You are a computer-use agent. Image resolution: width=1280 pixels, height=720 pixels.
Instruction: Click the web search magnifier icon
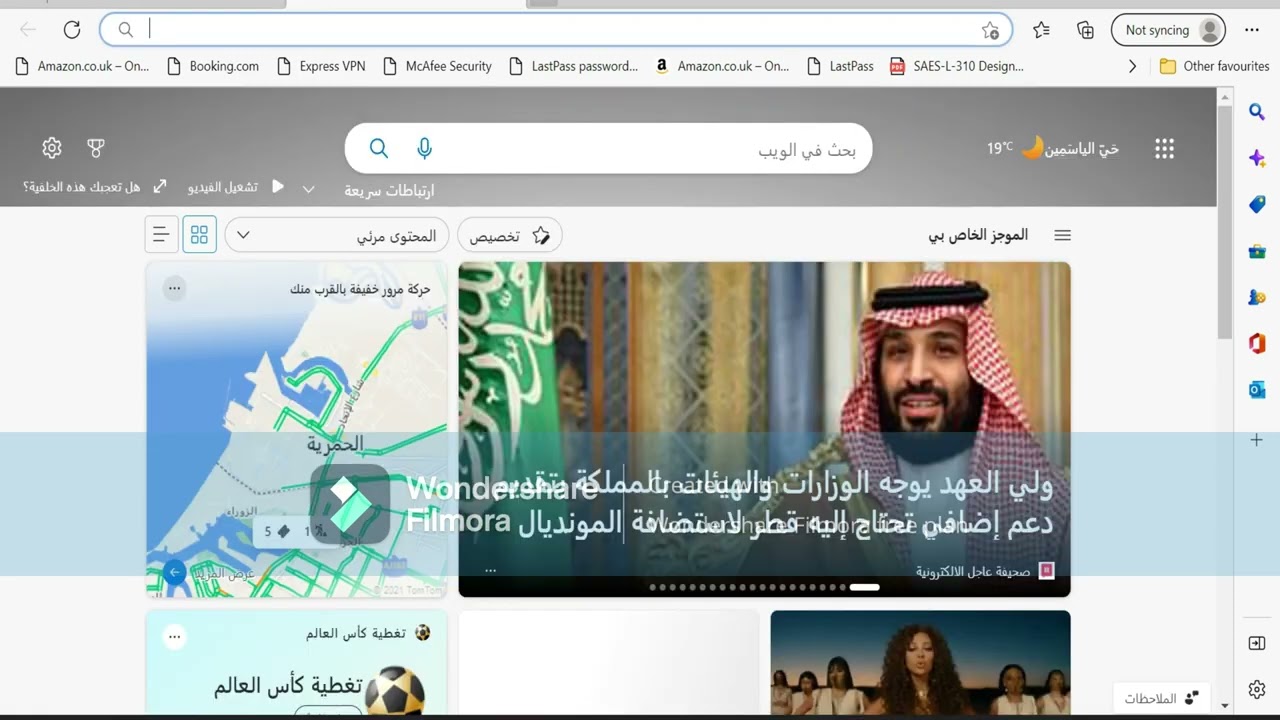point(379,149)
